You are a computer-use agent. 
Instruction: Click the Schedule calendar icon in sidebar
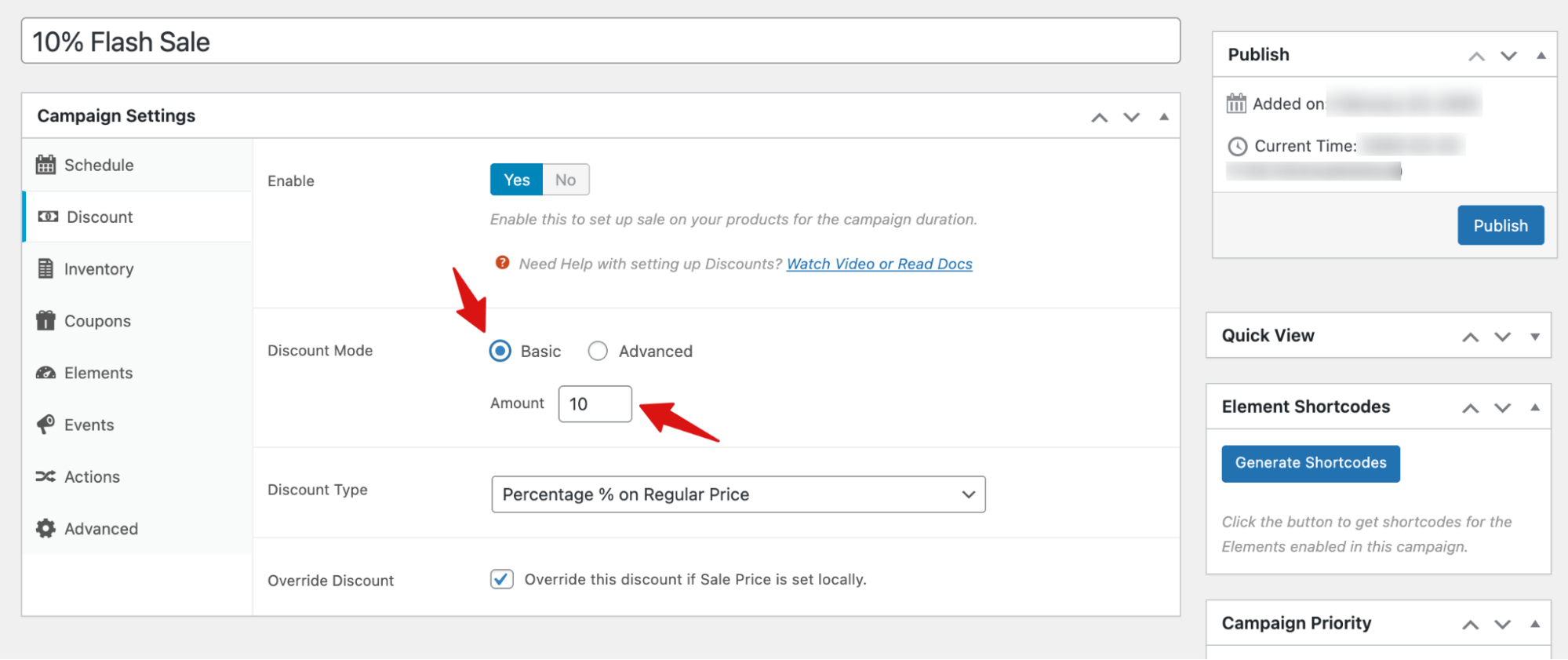click(45, 165)
